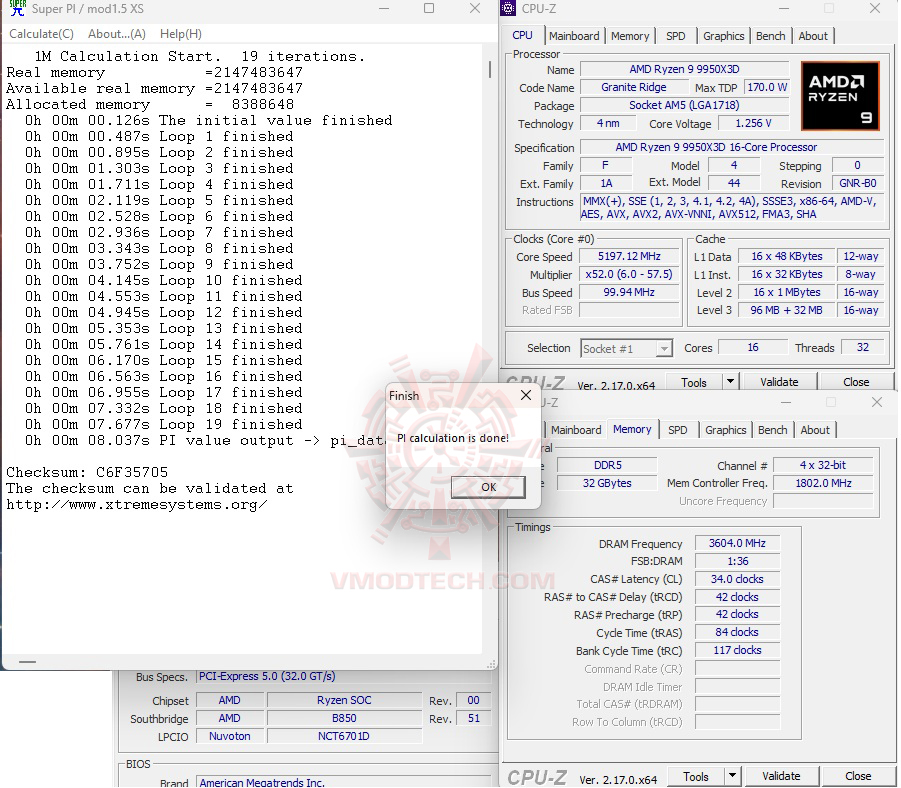Open Graphics tab in top CPU-Z window
This screenshot has height=788, width=901.
pos(723,36)
